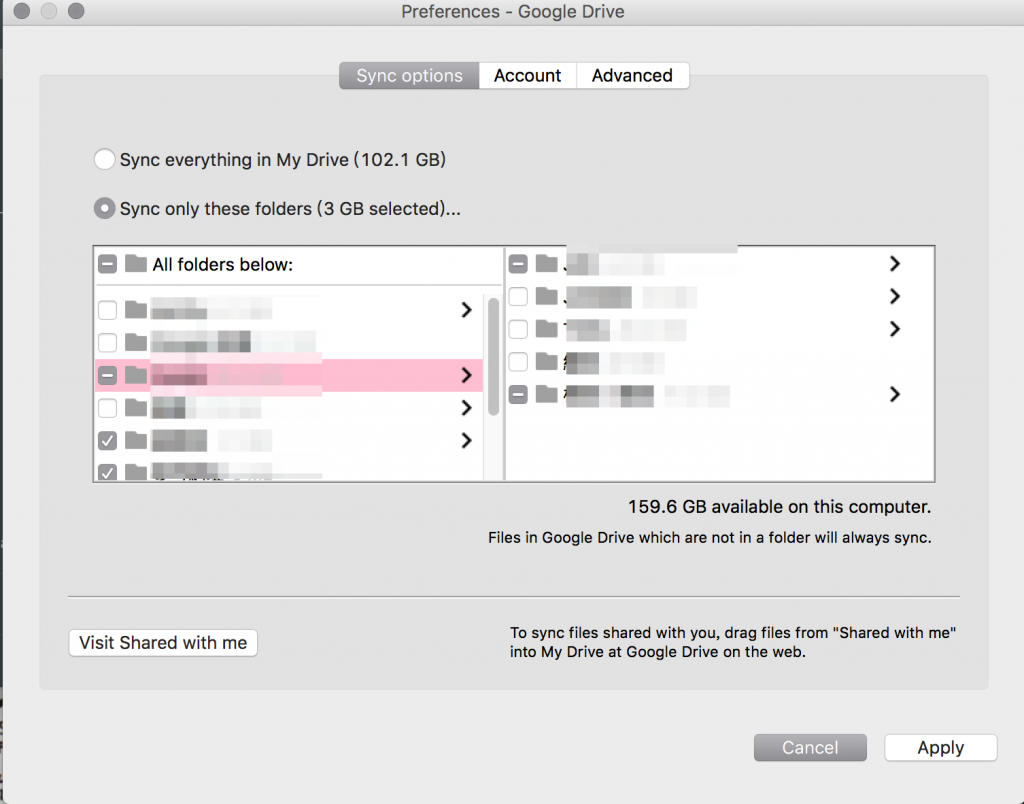Image resolution: width=1024 pixels, height=804 pixels.
Task: Click the folder icon beside All folders below
Action: point(136,264)
